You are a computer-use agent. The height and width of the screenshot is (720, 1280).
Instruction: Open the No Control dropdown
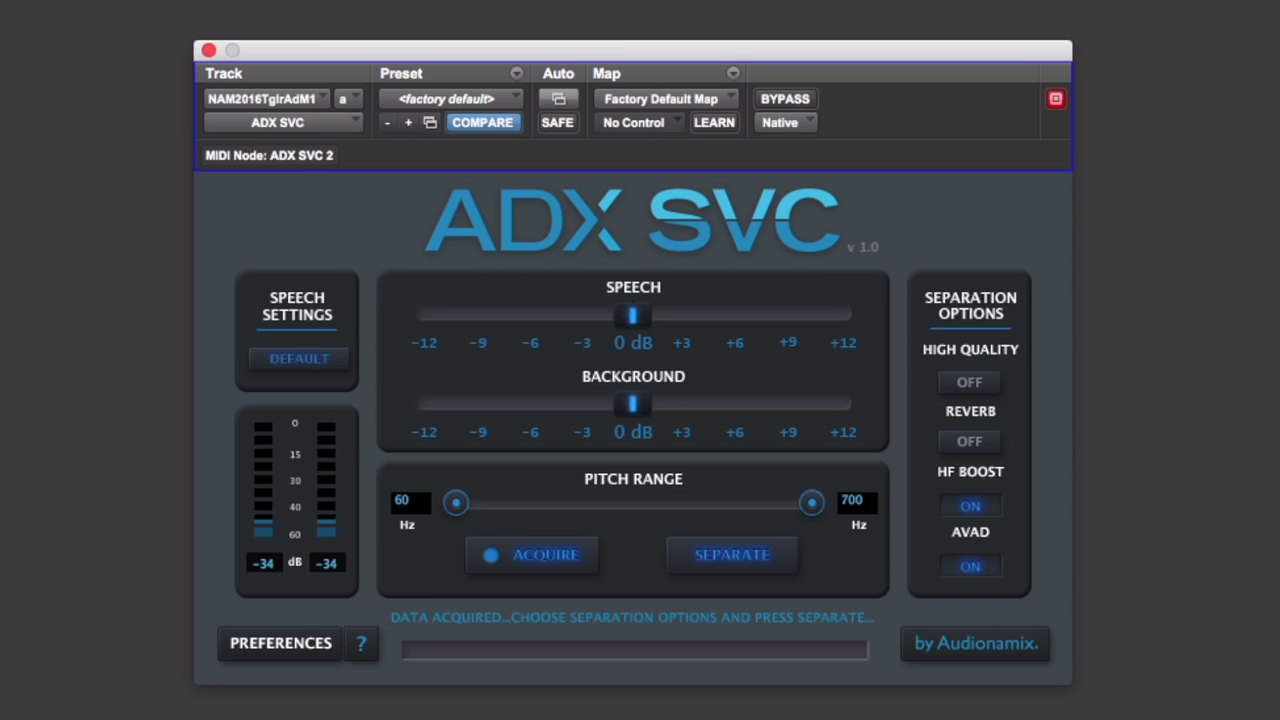click(639, 123)
